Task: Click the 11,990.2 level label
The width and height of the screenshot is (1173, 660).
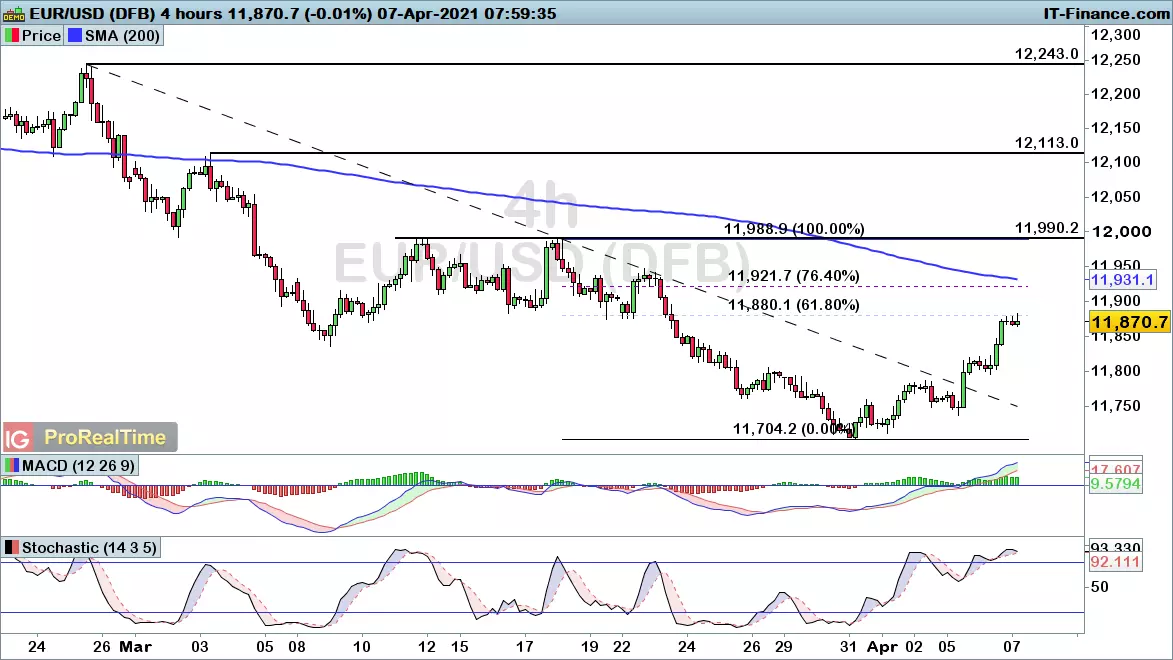Action: (x=1047, y=228)
